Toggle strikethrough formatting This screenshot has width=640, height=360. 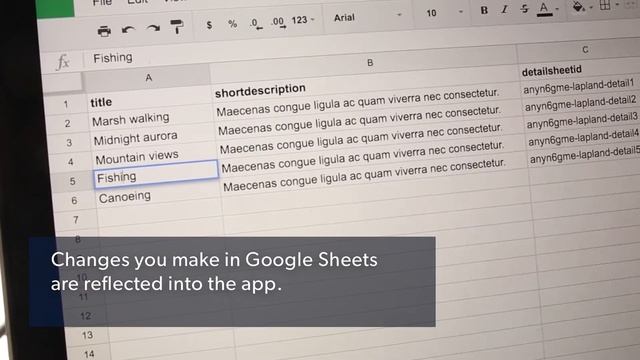[524, 8]
